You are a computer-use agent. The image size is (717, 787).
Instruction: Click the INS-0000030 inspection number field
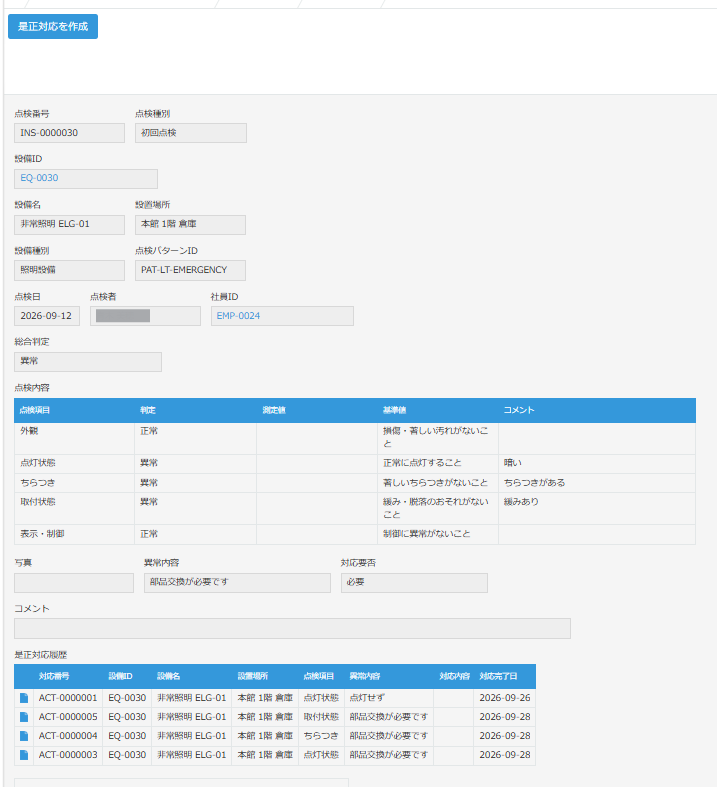69,133
